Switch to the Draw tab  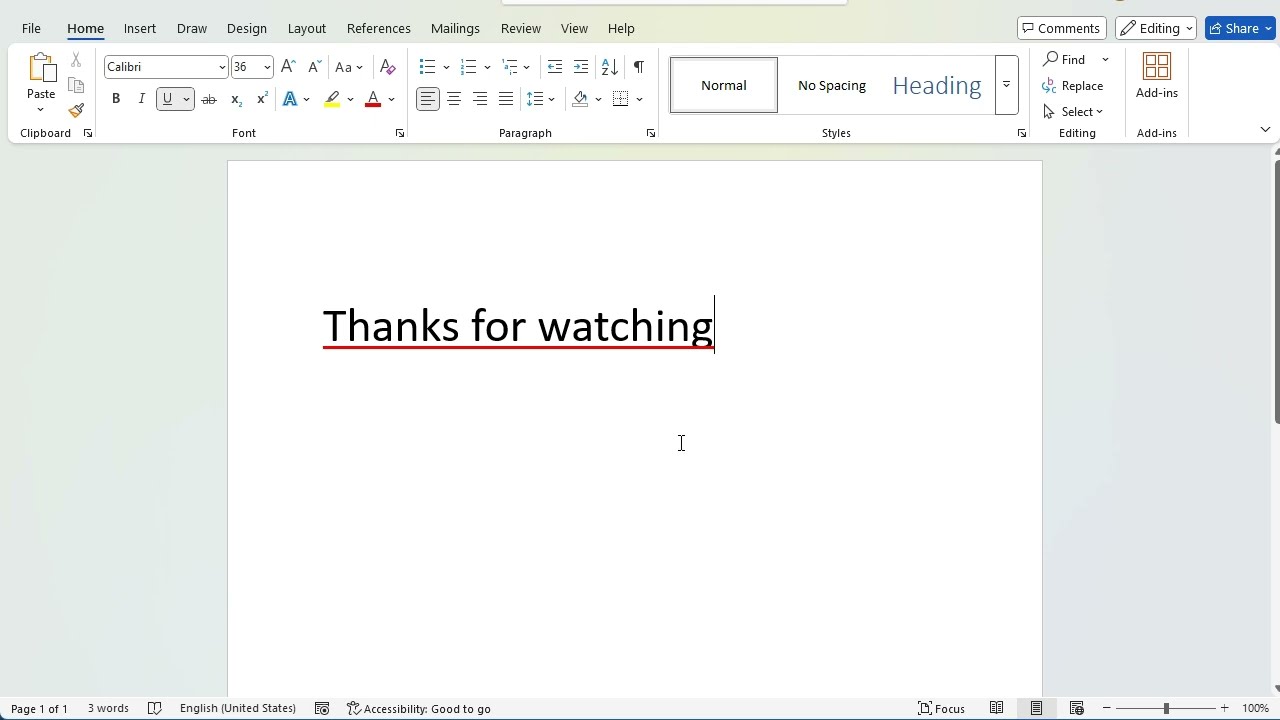point(192,28)
